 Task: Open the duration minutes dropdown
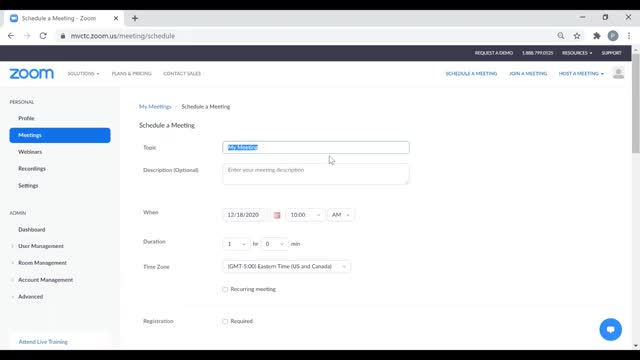pos(274,244)
